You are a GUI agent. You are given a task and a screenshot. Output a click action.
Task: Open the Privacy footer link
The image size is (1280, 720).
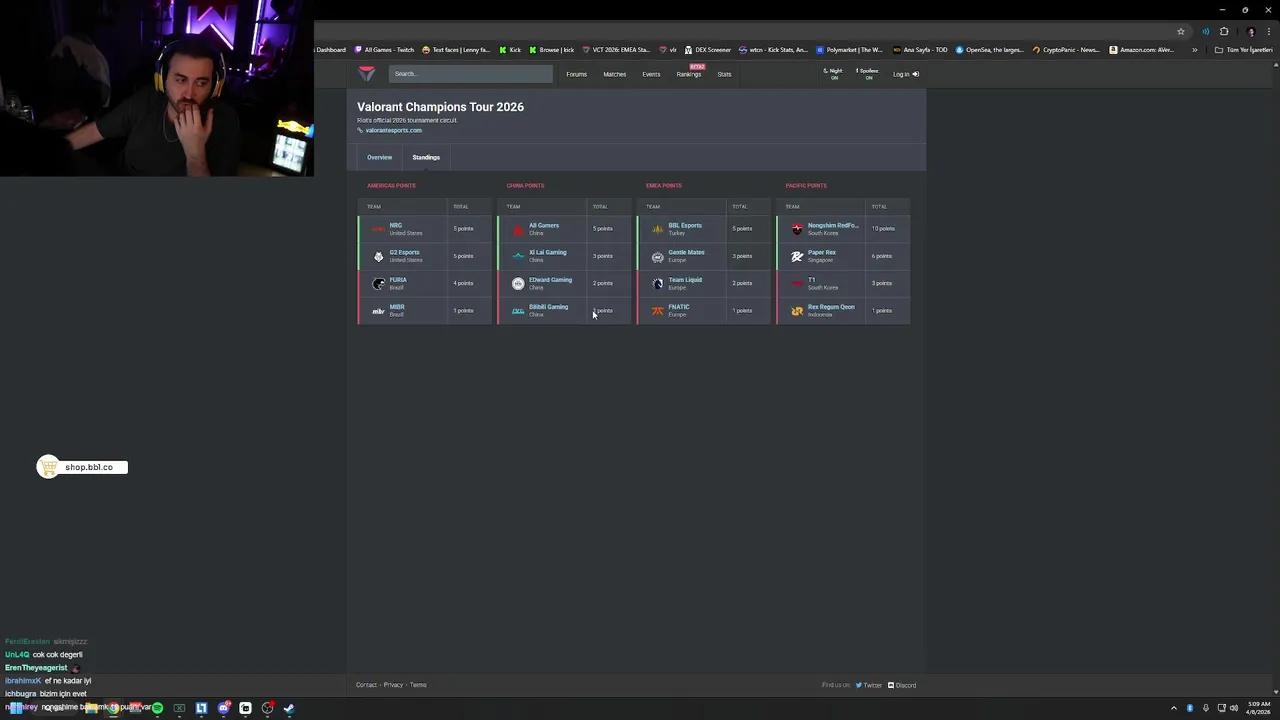393,685
